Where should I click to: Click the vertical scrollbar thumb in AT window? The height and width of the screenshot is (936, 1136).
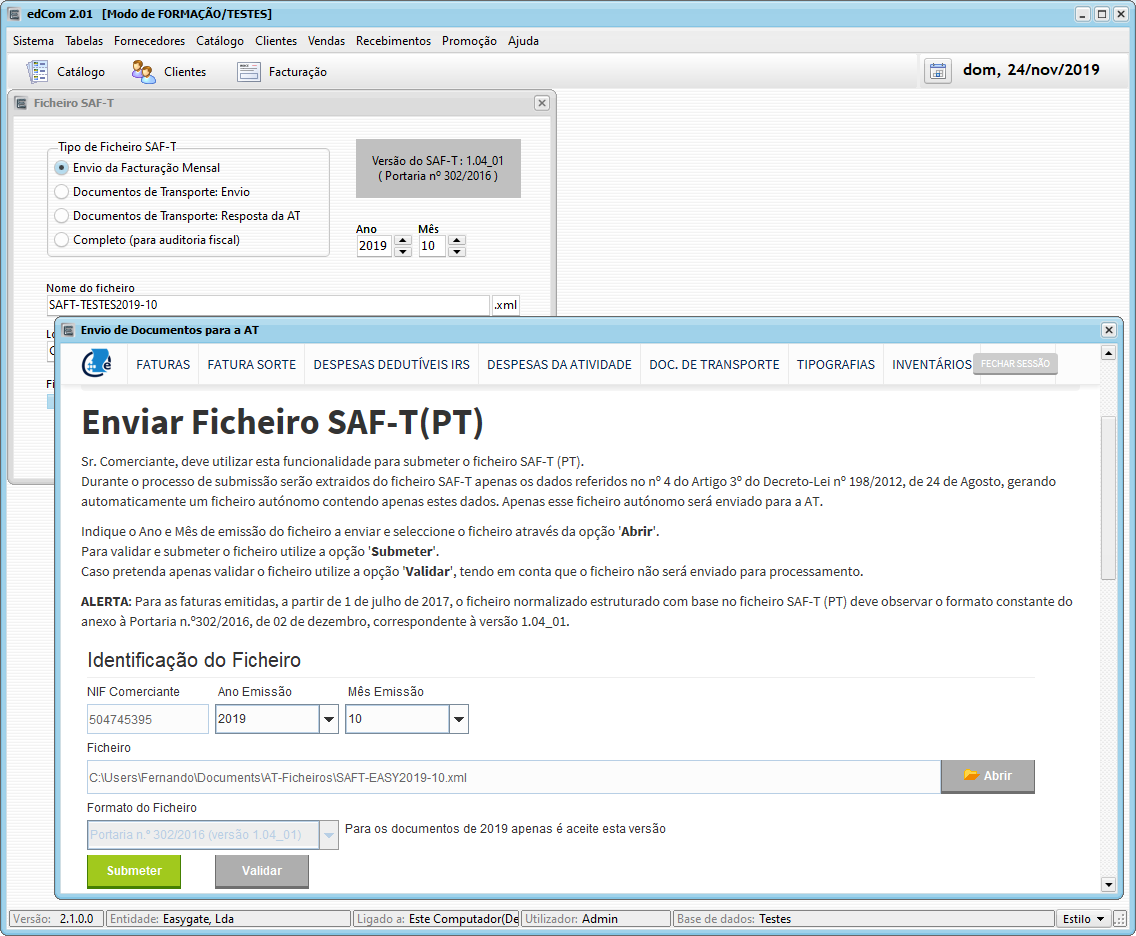[1108, 498]
